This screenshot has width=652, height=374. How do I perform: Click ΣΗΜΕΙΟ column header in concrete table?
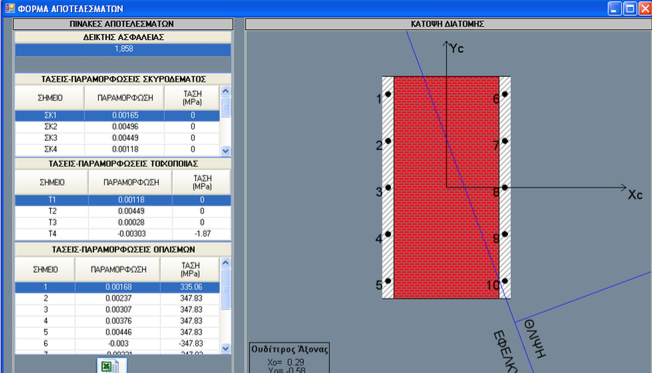(x=50, y=98)
